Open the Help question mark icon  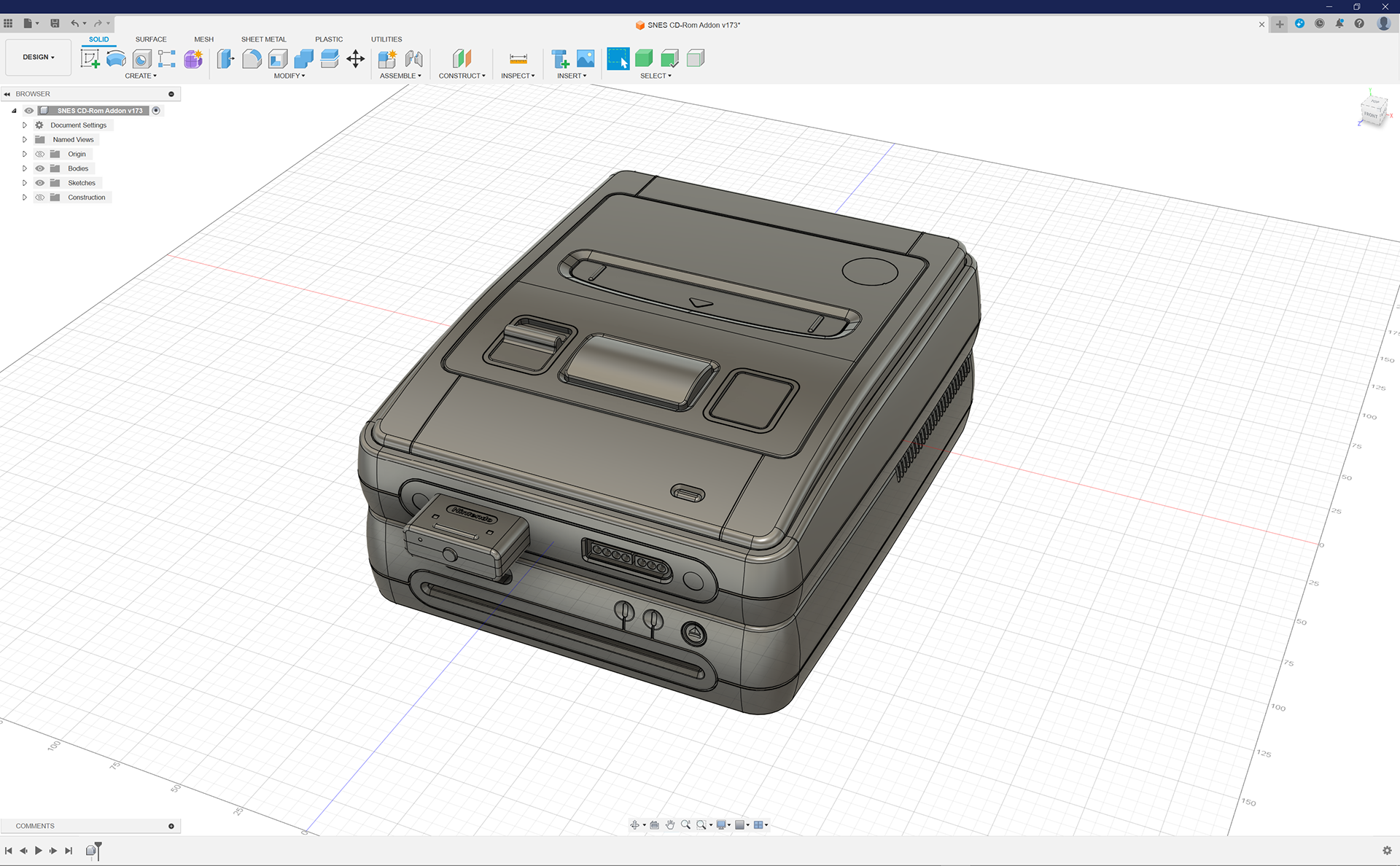1359,23
